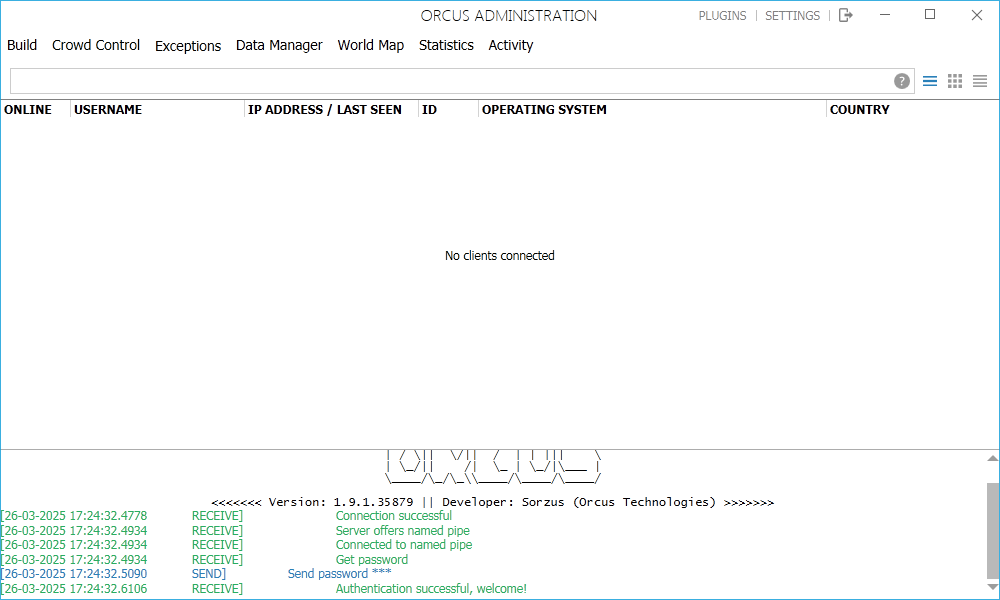Screen dimensions: 1000x600
Task: Sort by the USERNAME column header
Action: click(108, 110)
